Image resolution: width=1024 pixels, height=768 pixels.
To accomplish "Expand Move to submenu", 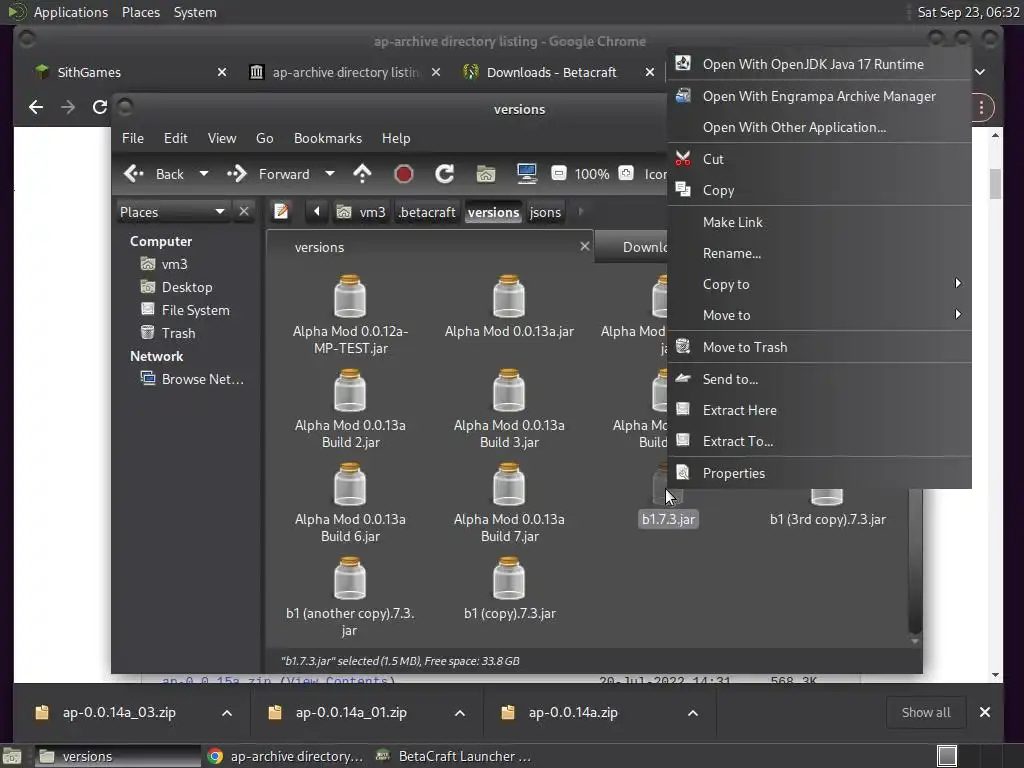I will (819, 315).
